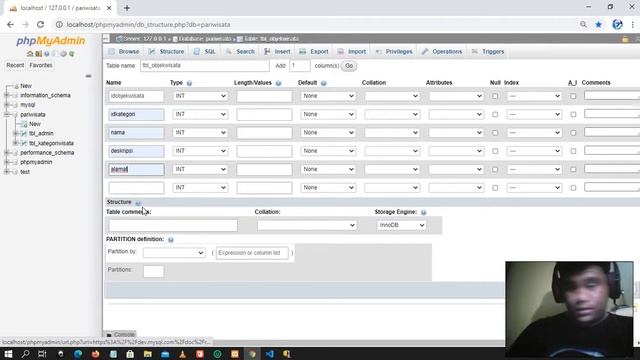Open Storage Engine InnoDB dropdown

pos(401,225)
